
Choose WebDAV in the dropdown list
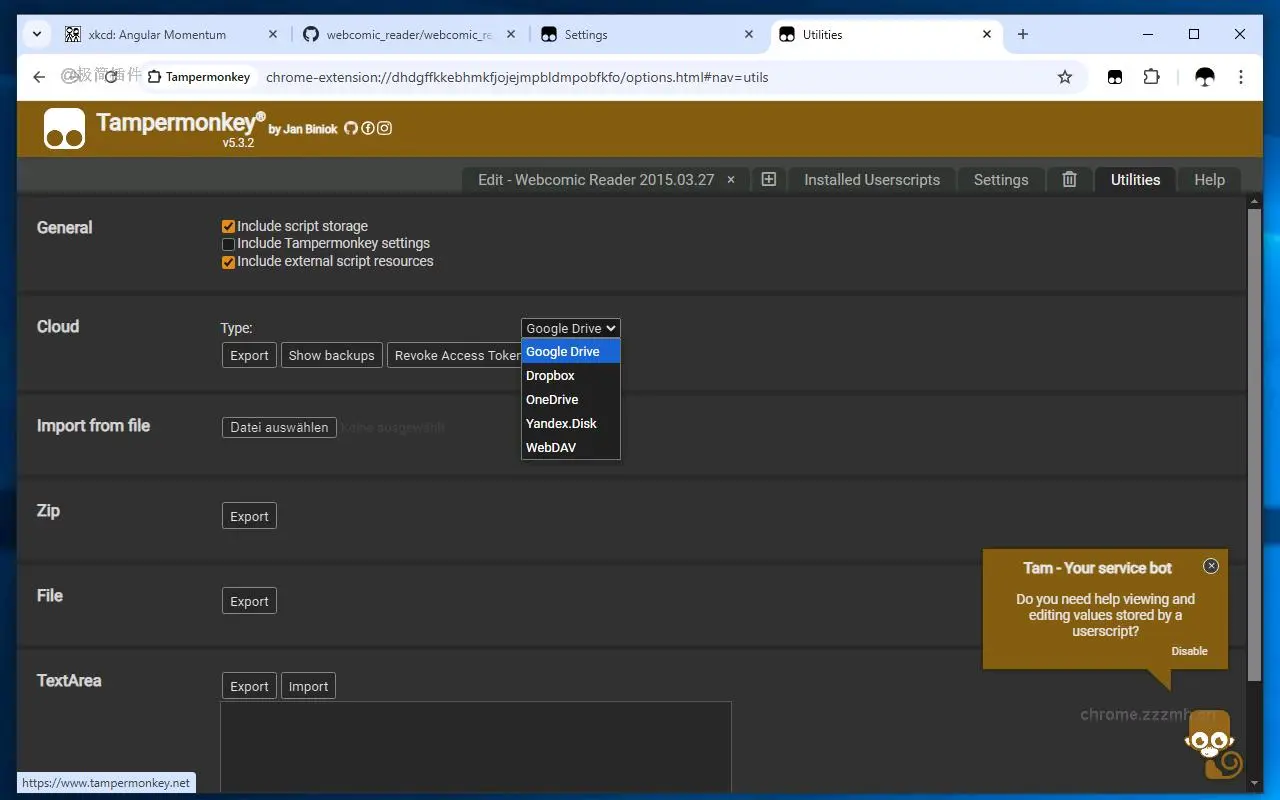click(x=551, y=448)
